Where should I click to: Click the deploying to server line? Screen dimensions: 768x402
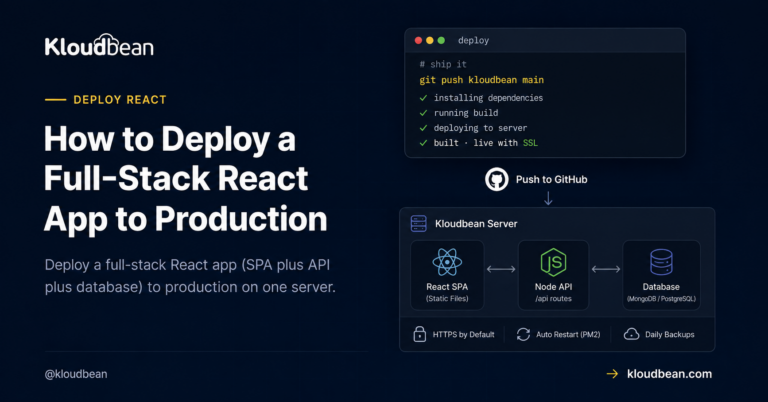(480, 128)
